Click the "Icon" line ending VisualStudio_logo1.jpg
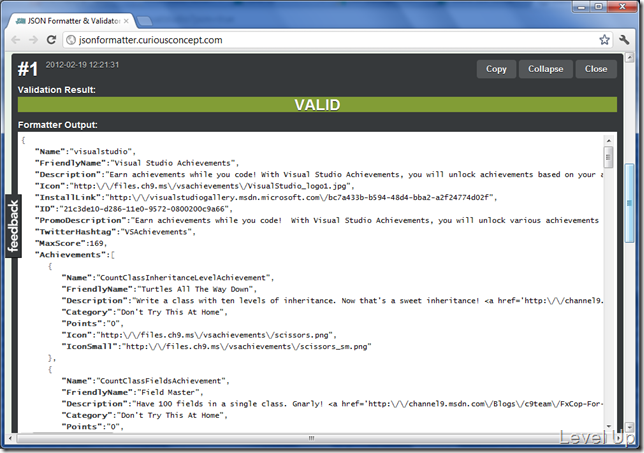This screenshot has height=453, width=644. point(194,186)
